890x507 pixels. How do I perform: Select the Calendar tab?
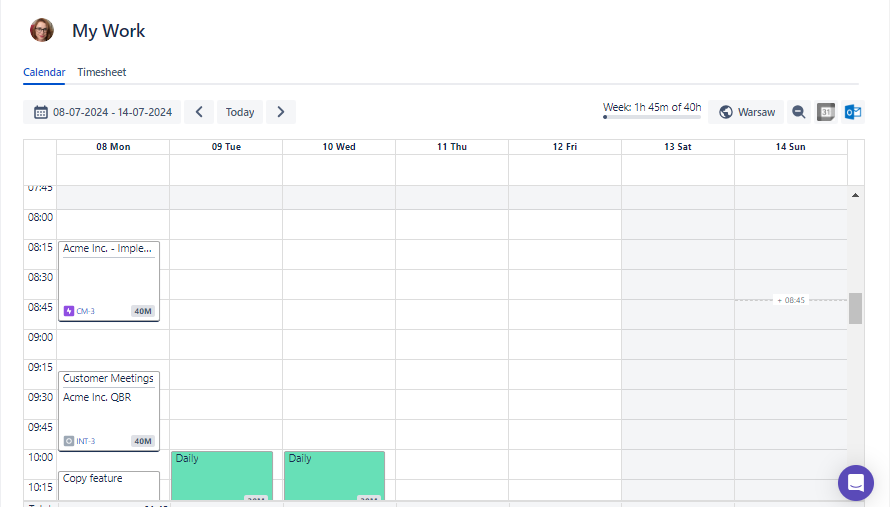point(44,72)
